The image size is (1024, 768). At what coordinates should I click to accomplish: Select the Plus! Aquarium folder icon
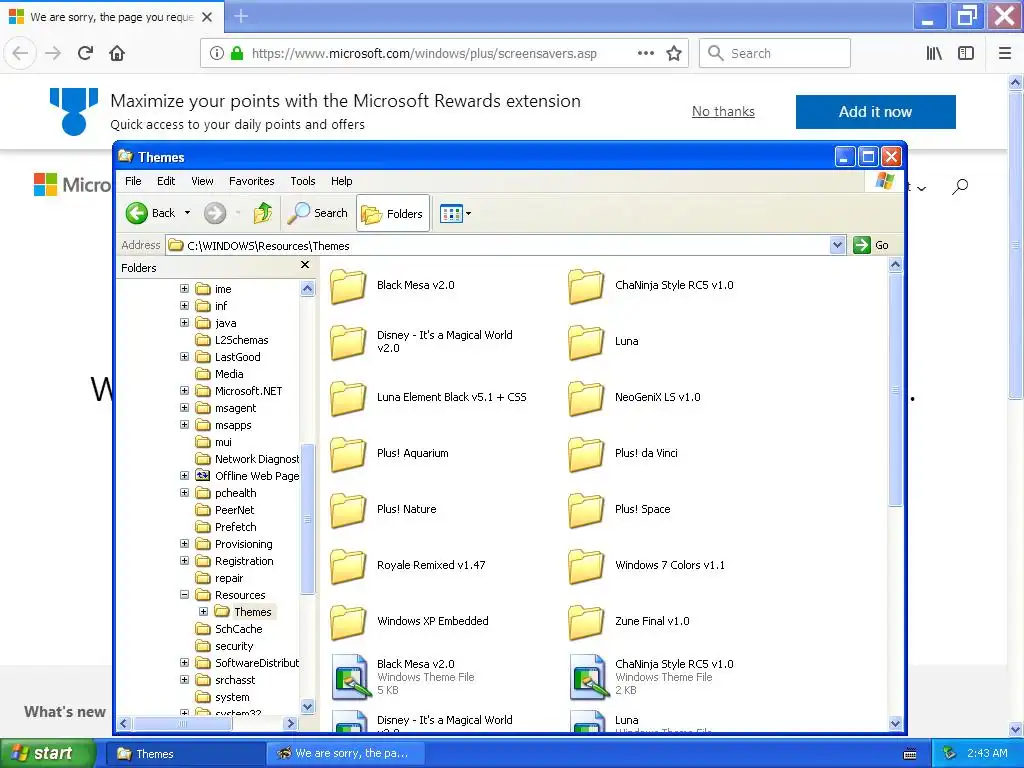(x=347, y=454)
